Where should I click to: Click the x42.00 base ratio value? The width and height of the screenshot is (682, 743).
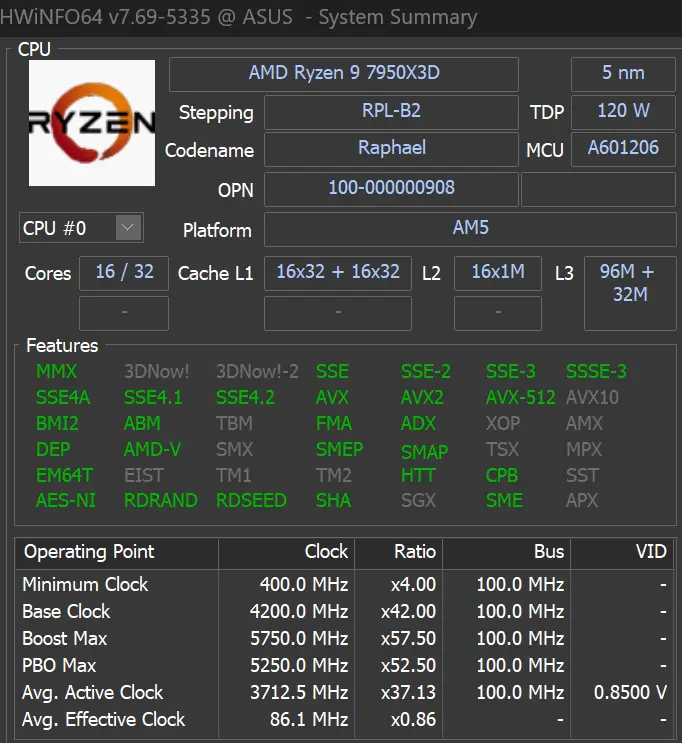408,612
